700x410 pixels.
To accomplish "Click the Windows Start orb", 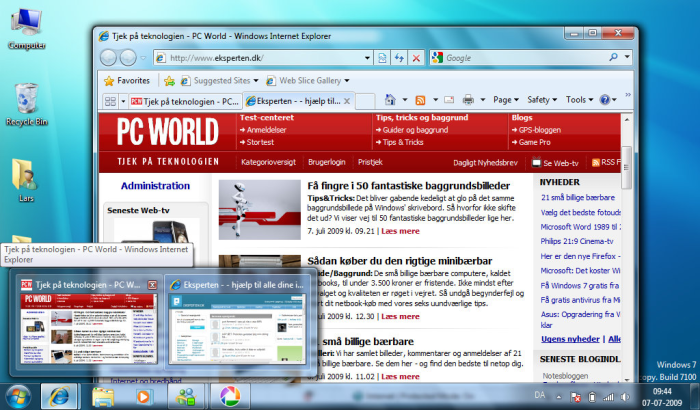I will (18, 396).
